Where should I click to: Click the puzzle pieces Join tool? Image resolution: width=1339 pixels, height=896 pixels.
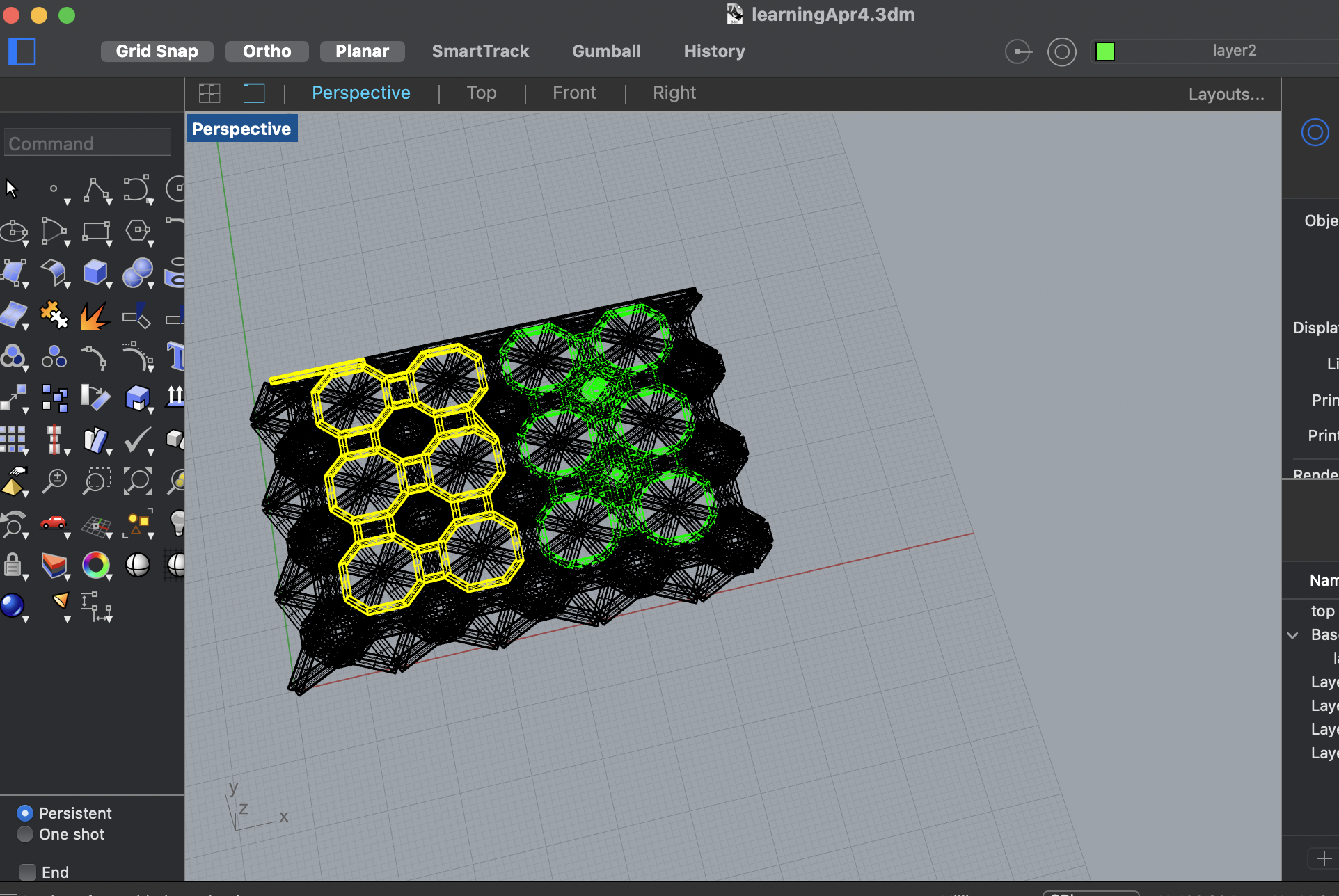tap(54, 314)
